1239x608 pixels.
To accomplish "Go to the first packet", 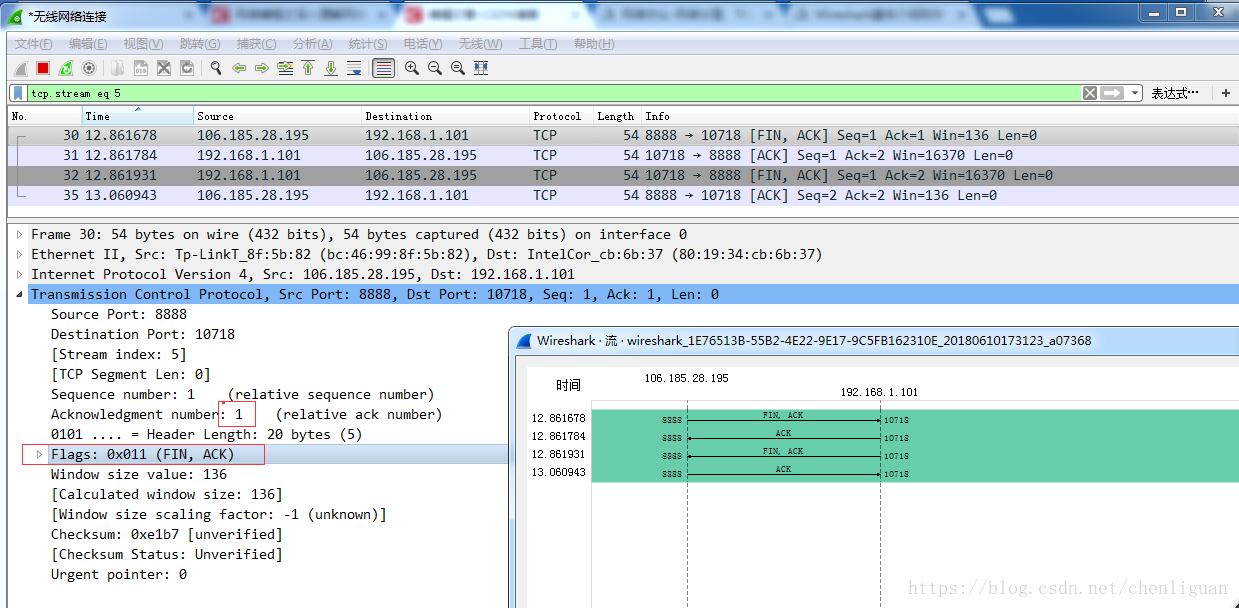I will [308, 68].
